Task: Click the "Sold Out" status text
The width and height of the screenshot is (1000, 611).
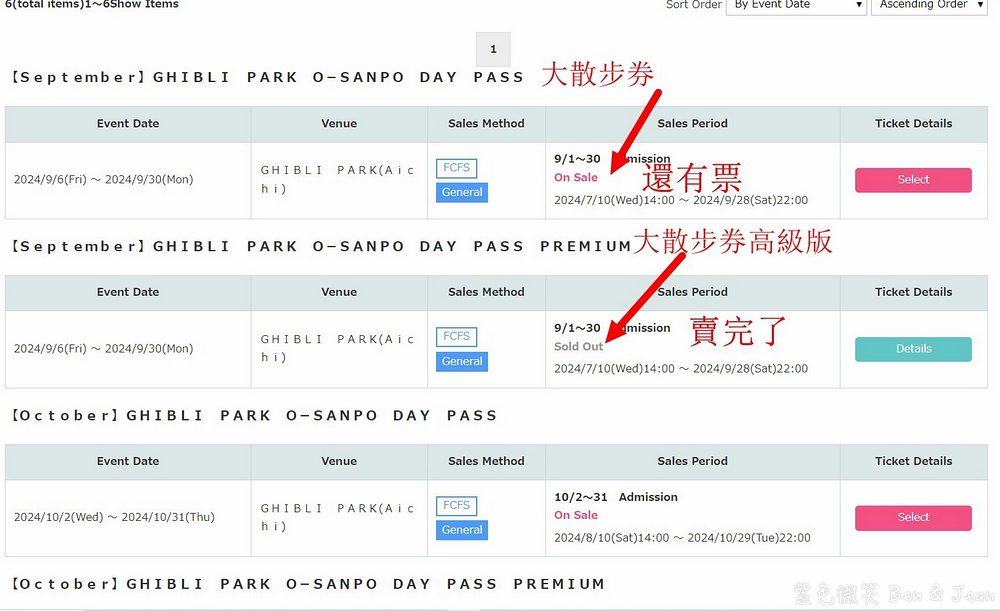Action: pos(579,347)
